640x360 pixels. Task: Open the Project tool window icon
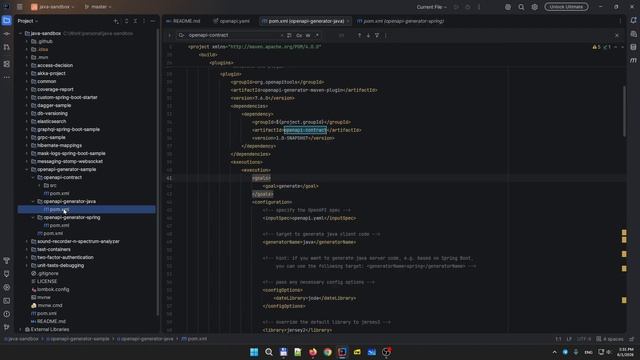7,20
